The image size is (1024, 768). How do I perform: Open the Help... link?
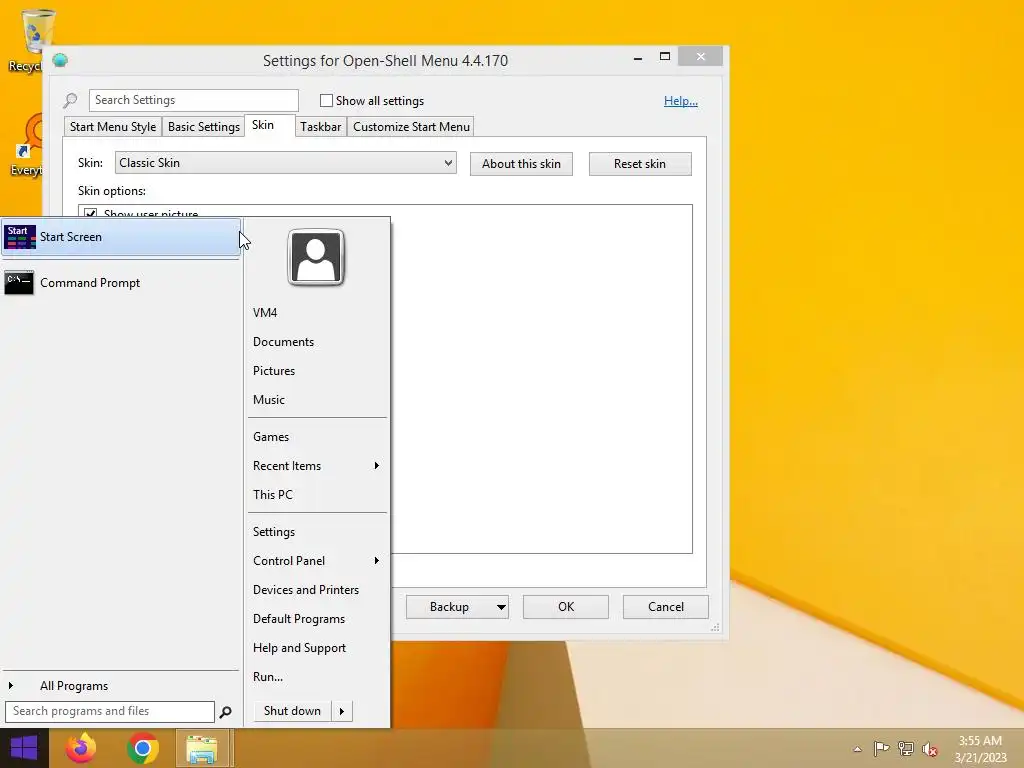tap(680, 101)
